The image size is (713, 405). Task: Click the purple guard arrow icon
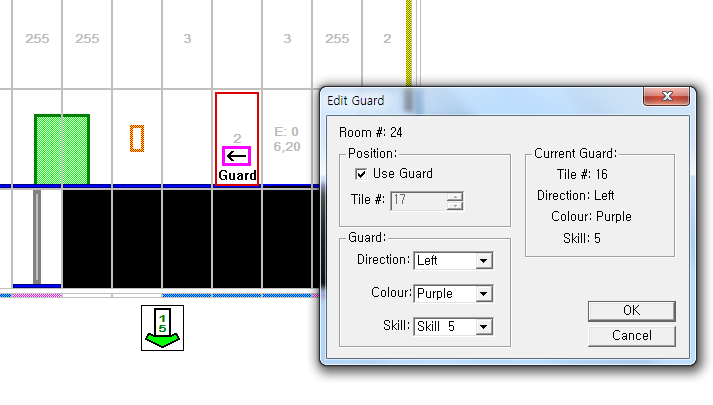click(237, 156)
